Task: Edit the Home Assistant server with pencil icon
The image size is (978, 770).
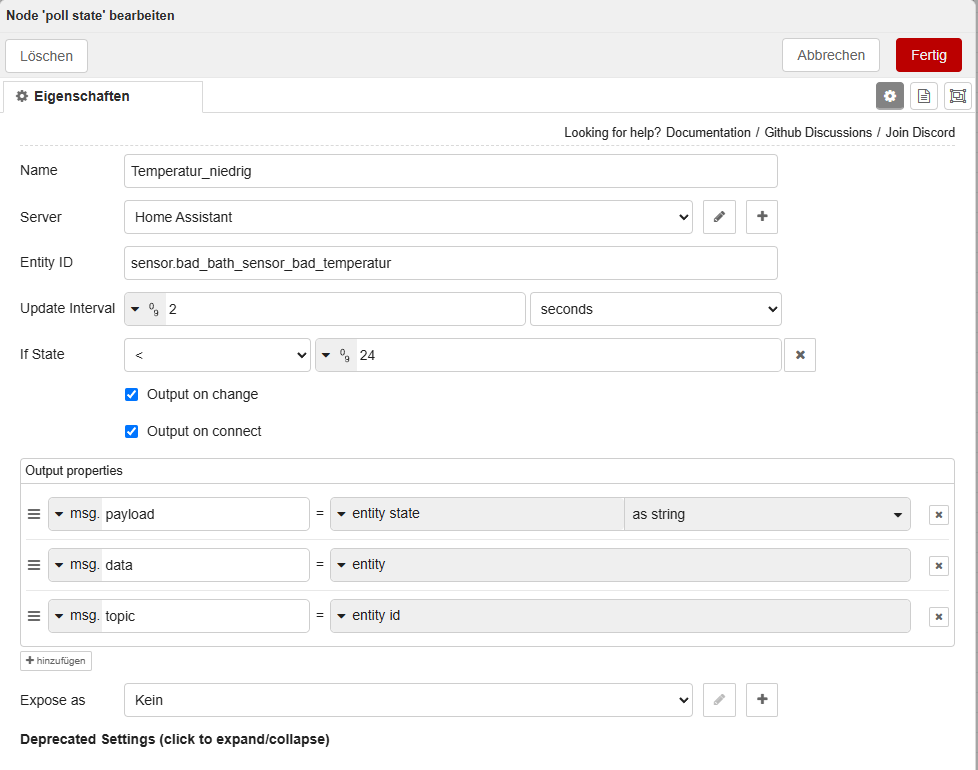Action: 719,217
